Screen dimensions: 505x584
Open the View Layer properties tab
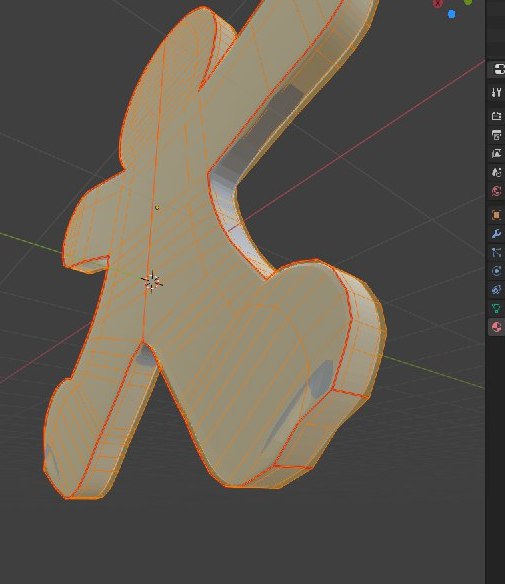(496, 153)
